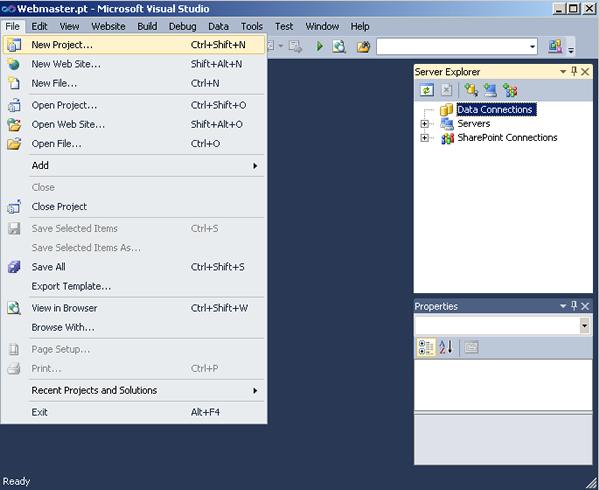
Task: Choose Open Web Site menu entry
Action: pyautogui.click(x=134, y=124)
